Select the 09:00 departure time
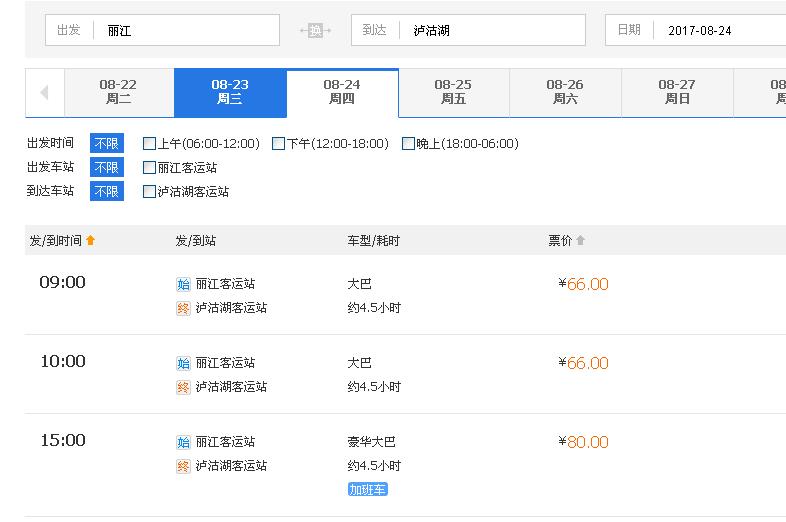786x522 pixels. [63, 282]
